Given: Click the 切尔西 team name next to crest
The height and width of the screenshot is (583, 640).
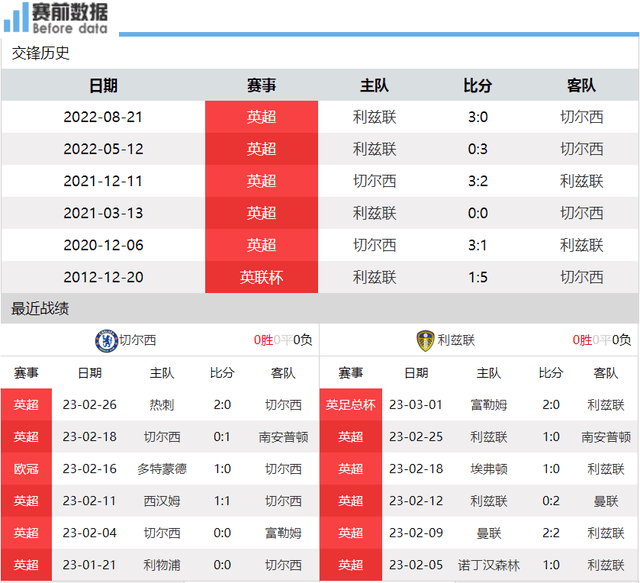Looking at the screenshot, I should 138,340.
